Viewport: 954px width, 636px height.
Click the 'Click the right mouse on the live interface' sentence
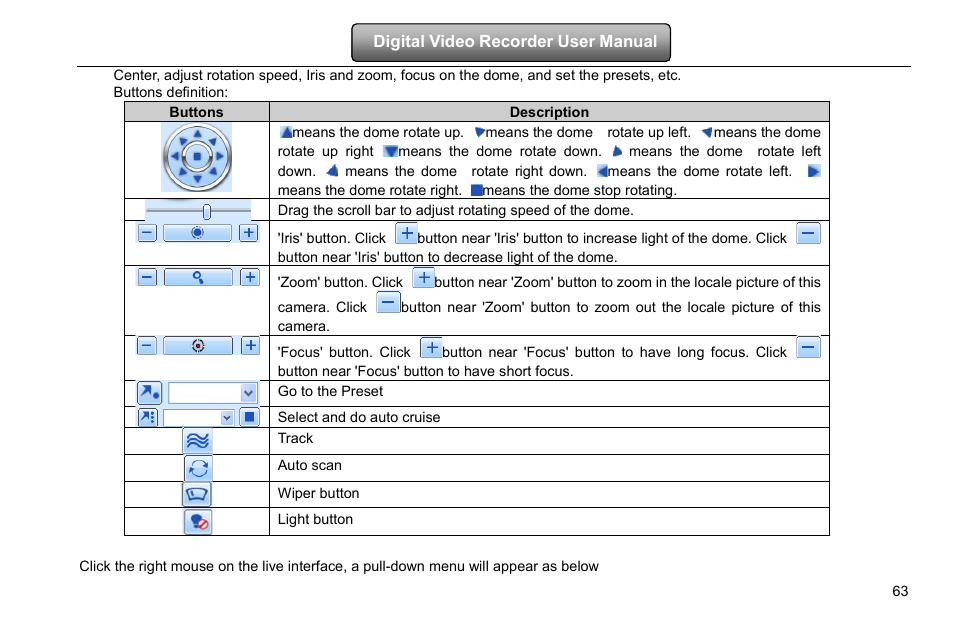point(339,566)
